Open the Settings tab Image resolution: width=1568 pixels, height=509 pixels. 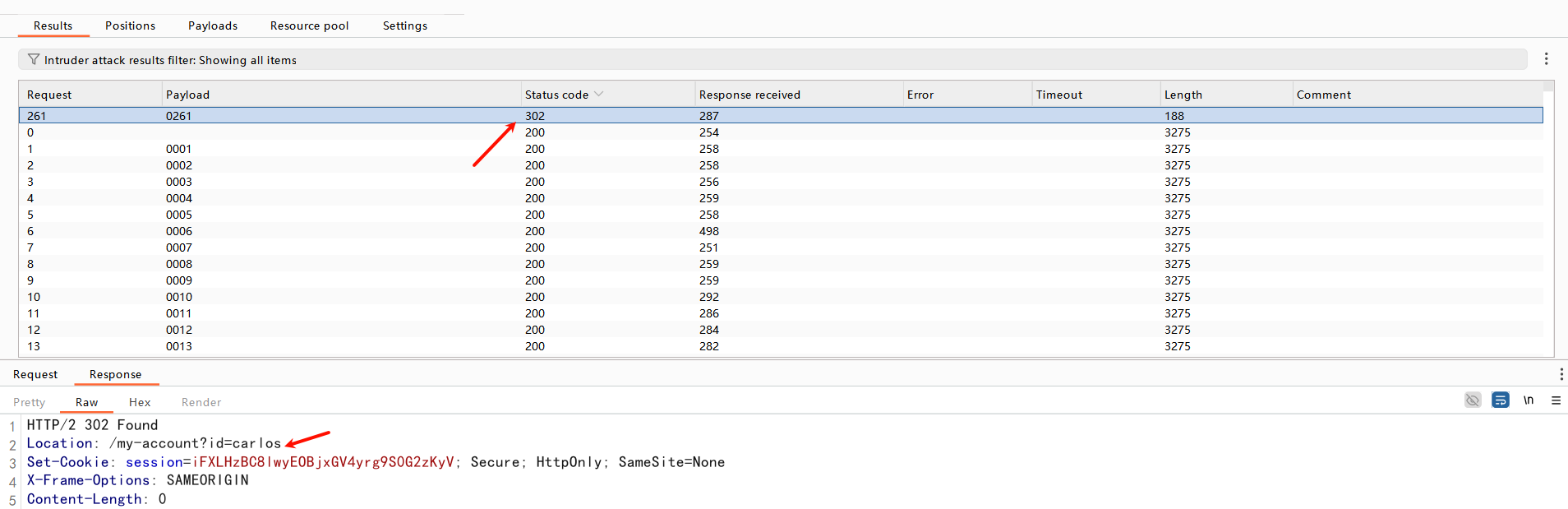(x=404, y=25)
